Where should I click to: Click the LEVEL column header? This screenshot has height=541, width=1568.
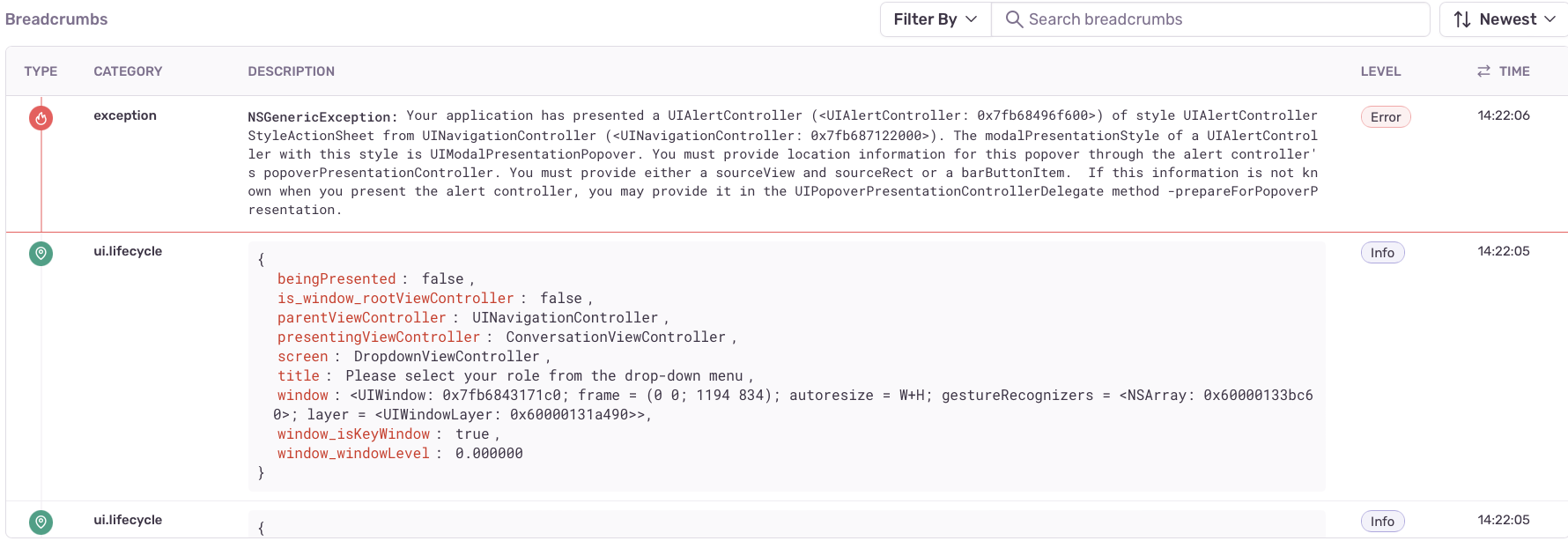[x=1380, y=71]
